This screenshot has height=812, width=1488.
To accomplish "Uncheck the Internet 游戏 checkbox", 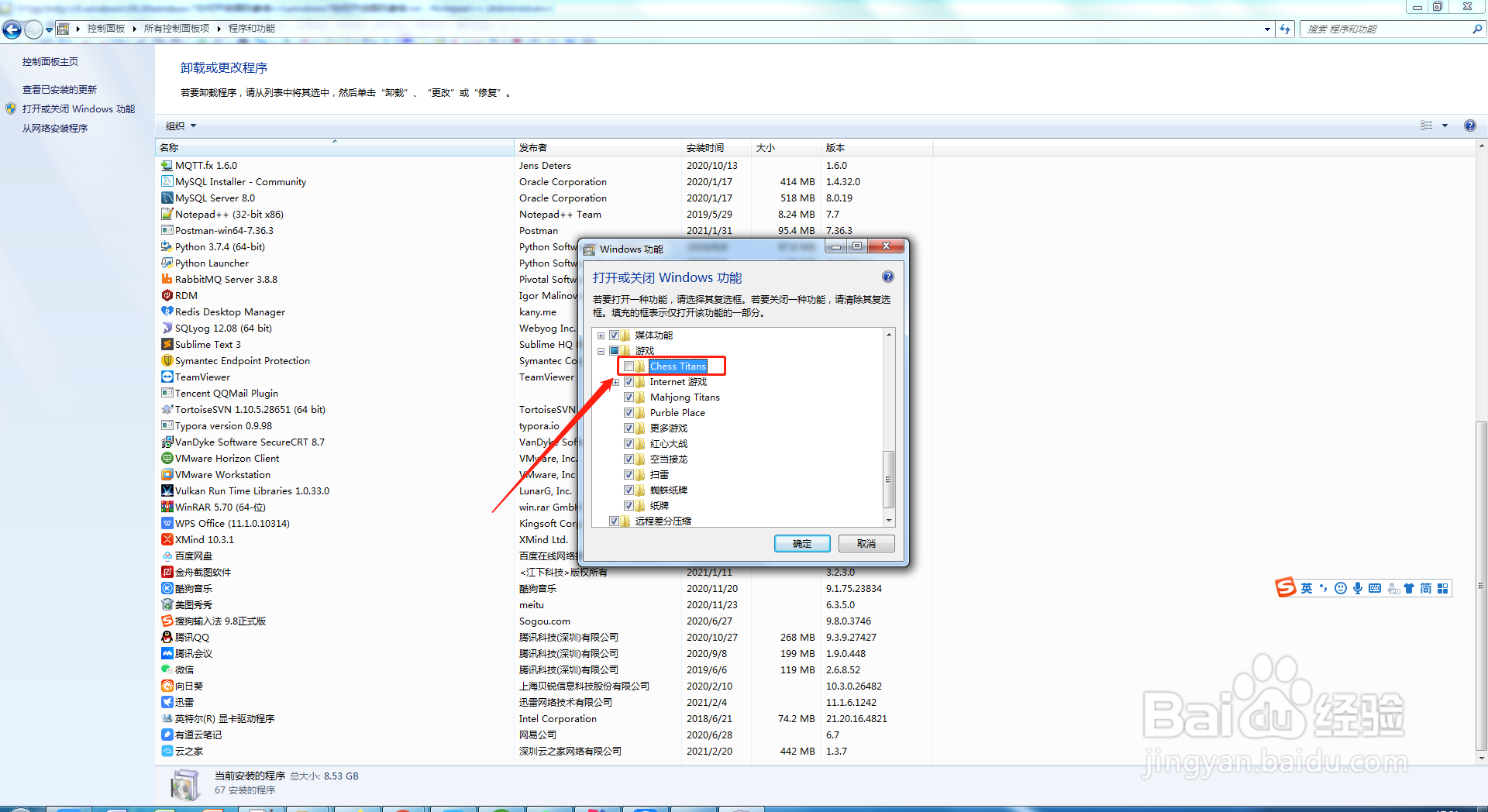I will tap(629, 382).
